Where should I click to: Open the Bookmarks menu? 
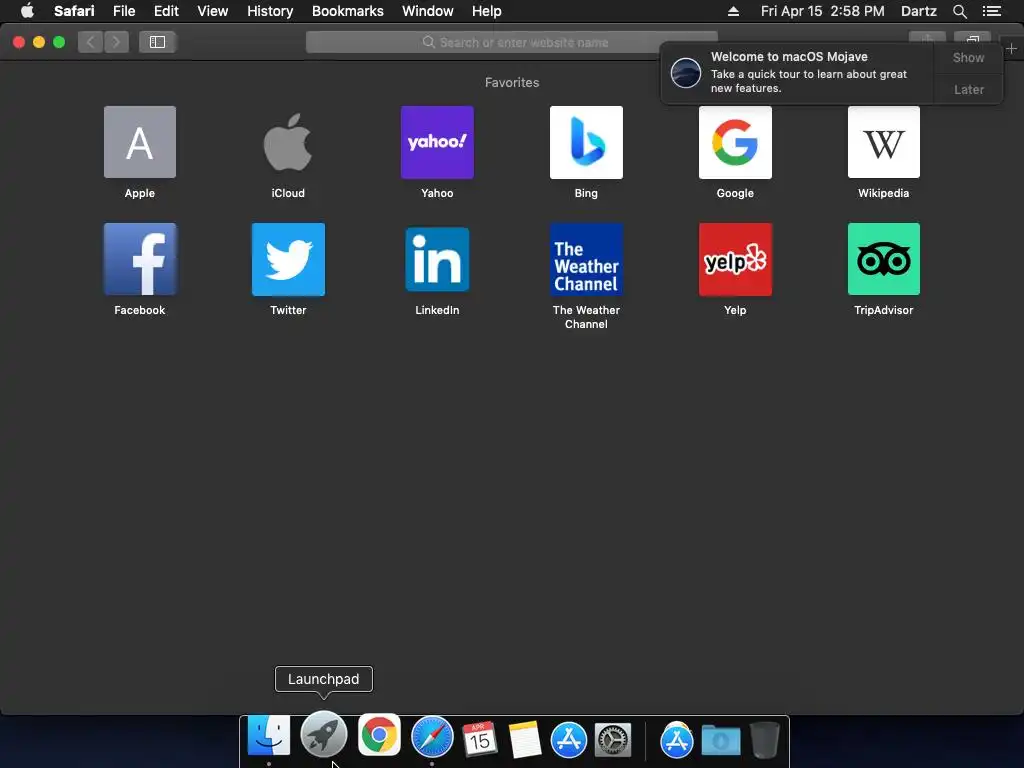pyautogui.click(x=347, y=11)
